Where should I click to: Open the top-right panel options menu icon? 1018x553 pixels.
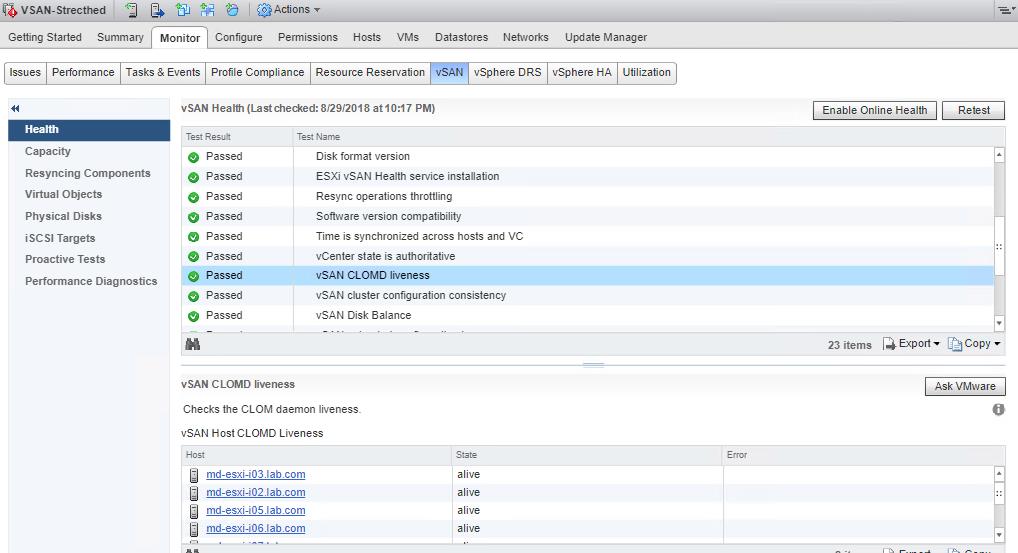(1006, 10)
